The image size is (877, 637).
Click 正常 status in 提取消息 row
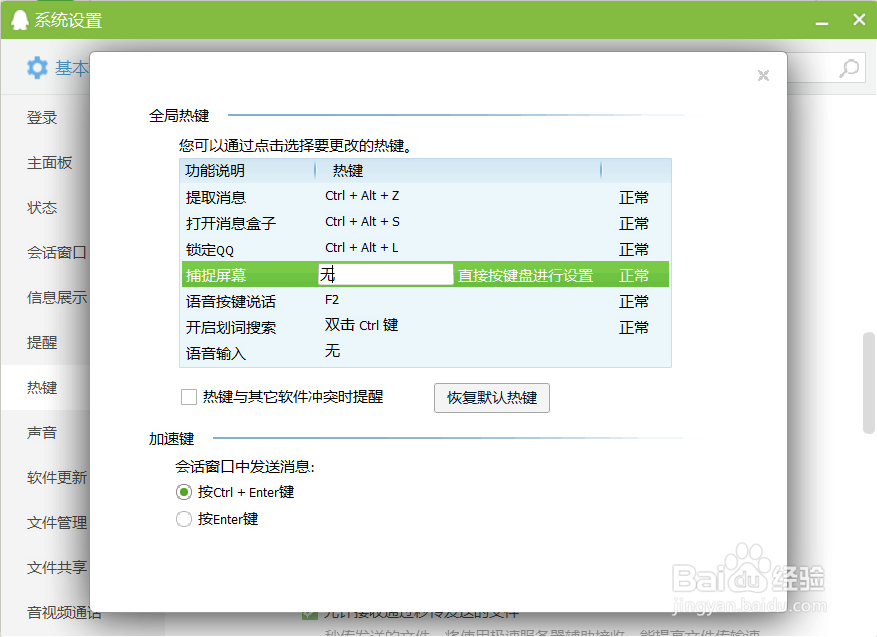[634, 197]
